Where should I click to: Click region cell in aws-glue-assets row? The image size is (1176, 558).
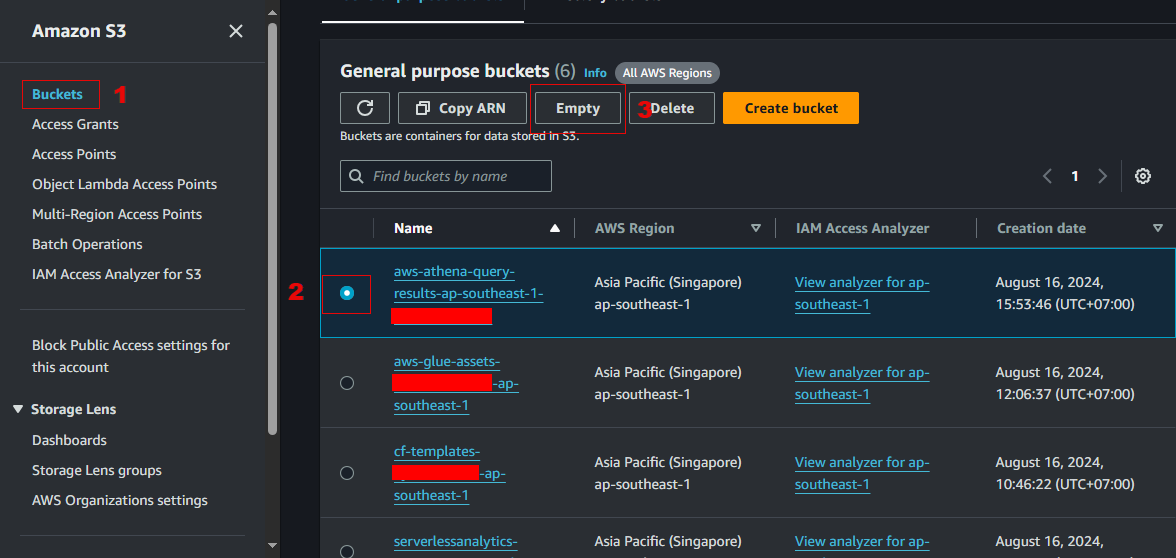(x=668, y=383)
